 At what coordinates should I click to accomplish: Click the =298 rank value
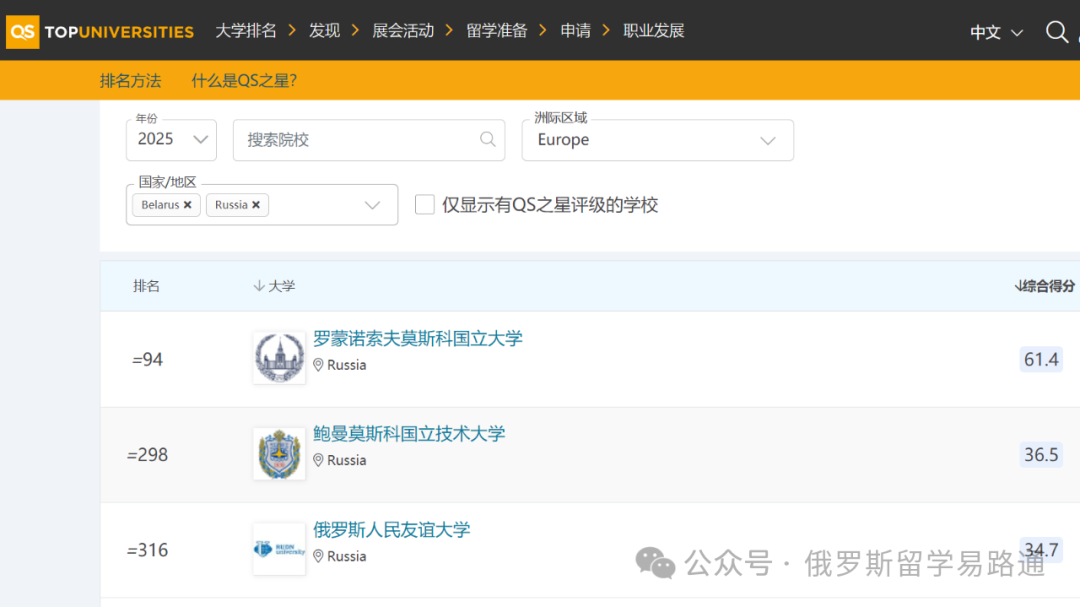147,455
